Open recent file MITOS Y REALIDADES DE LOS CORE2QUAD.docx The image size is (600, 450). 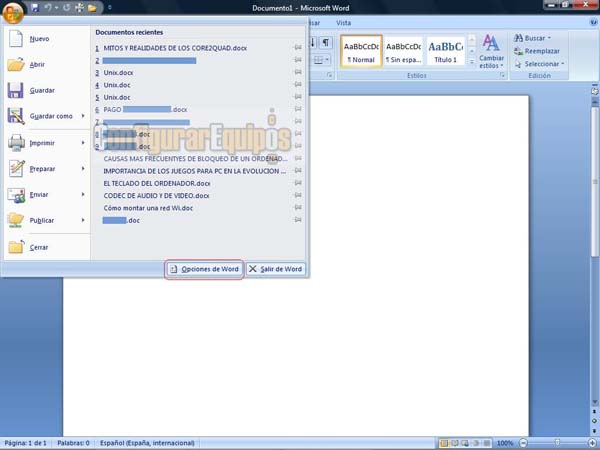pyautogui.click(x=175, y=48)
